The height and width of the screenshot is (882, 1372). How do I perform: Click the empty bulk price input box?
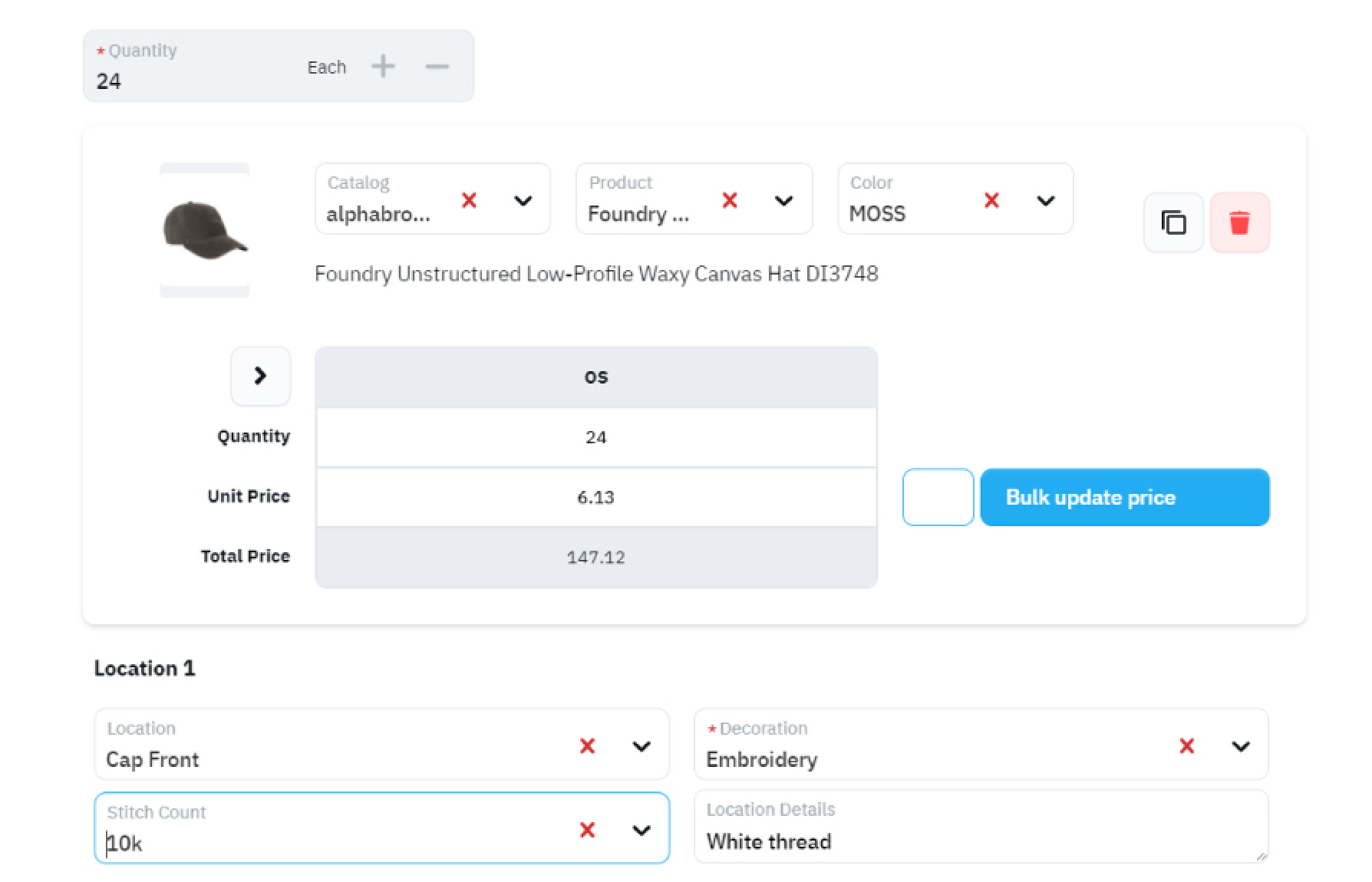tap(938, 497)
